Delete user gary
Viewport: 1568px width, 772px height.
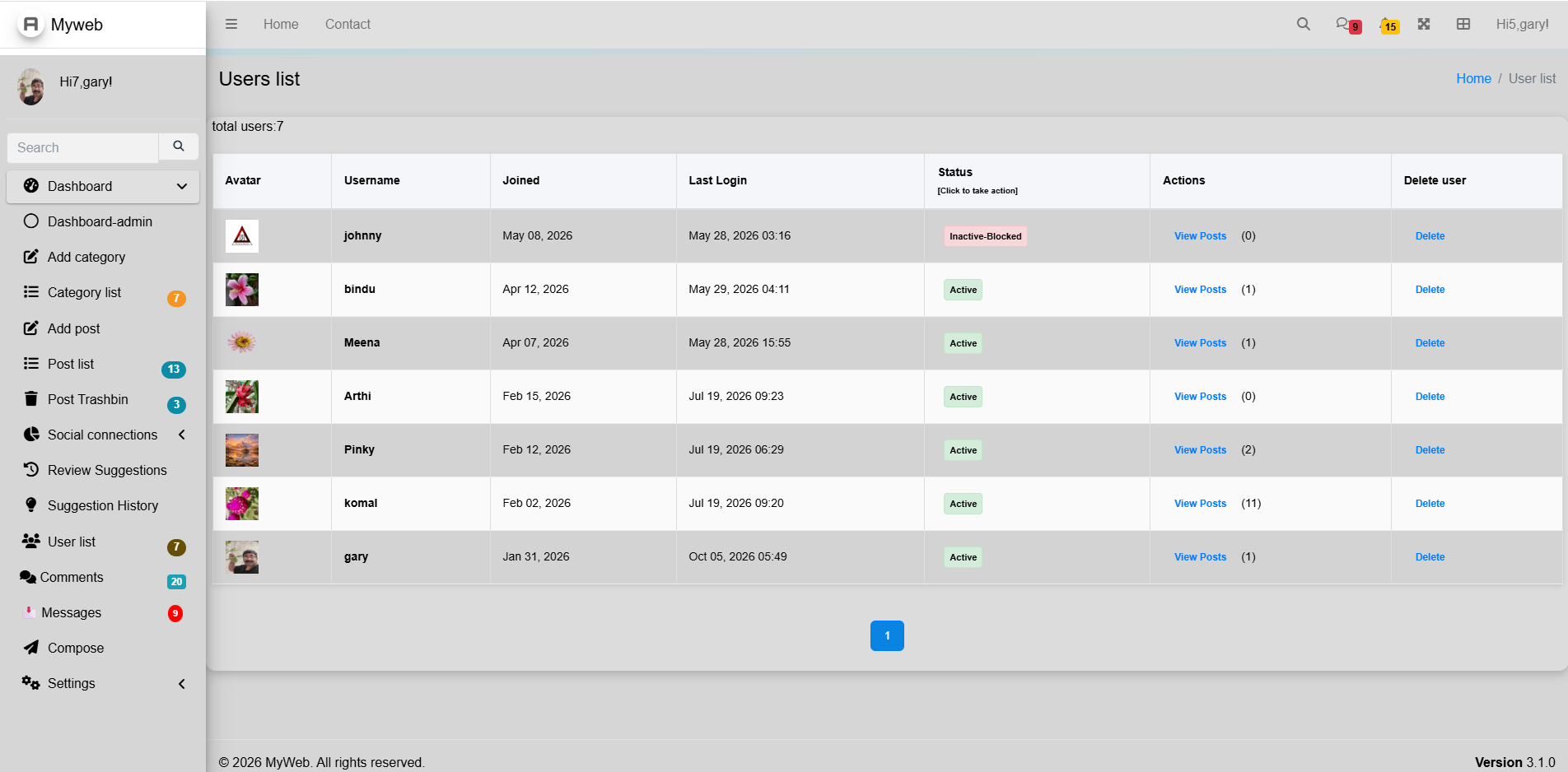pos(1430,557)
